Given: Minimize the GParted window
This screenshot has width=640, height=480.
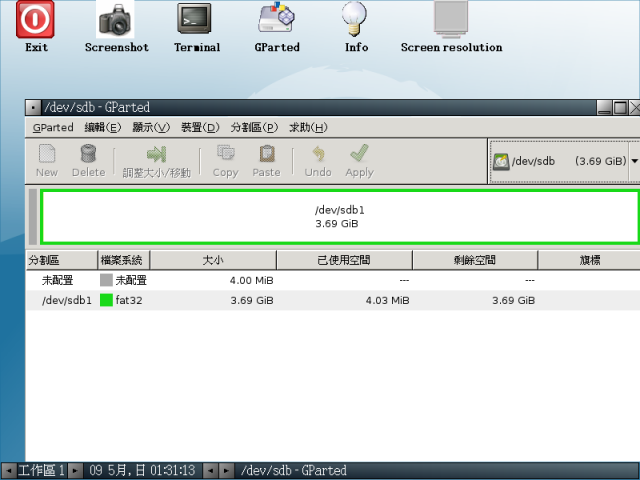Looking at the screenshot, I should (604, 108).
